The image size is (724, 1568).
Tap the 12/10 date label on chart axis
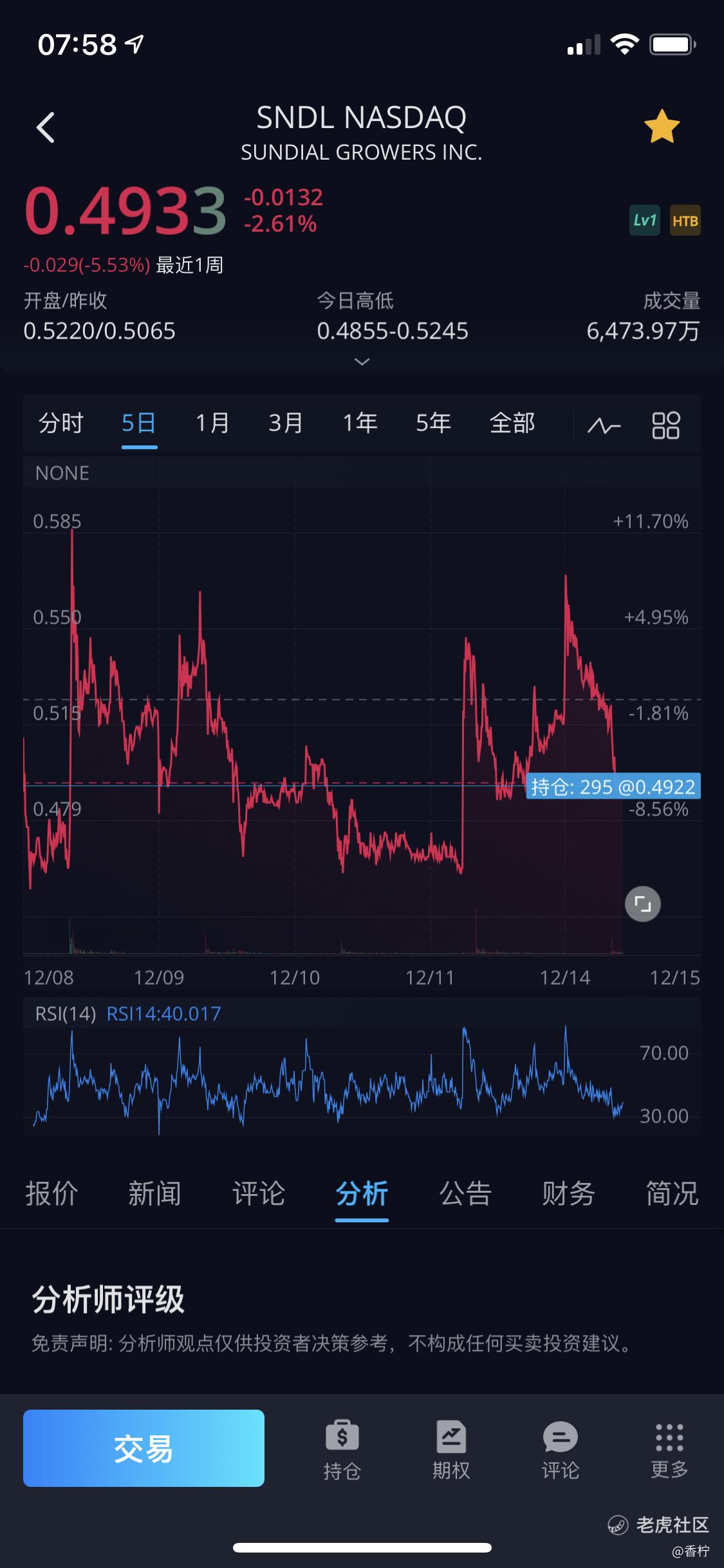[295, 978]
